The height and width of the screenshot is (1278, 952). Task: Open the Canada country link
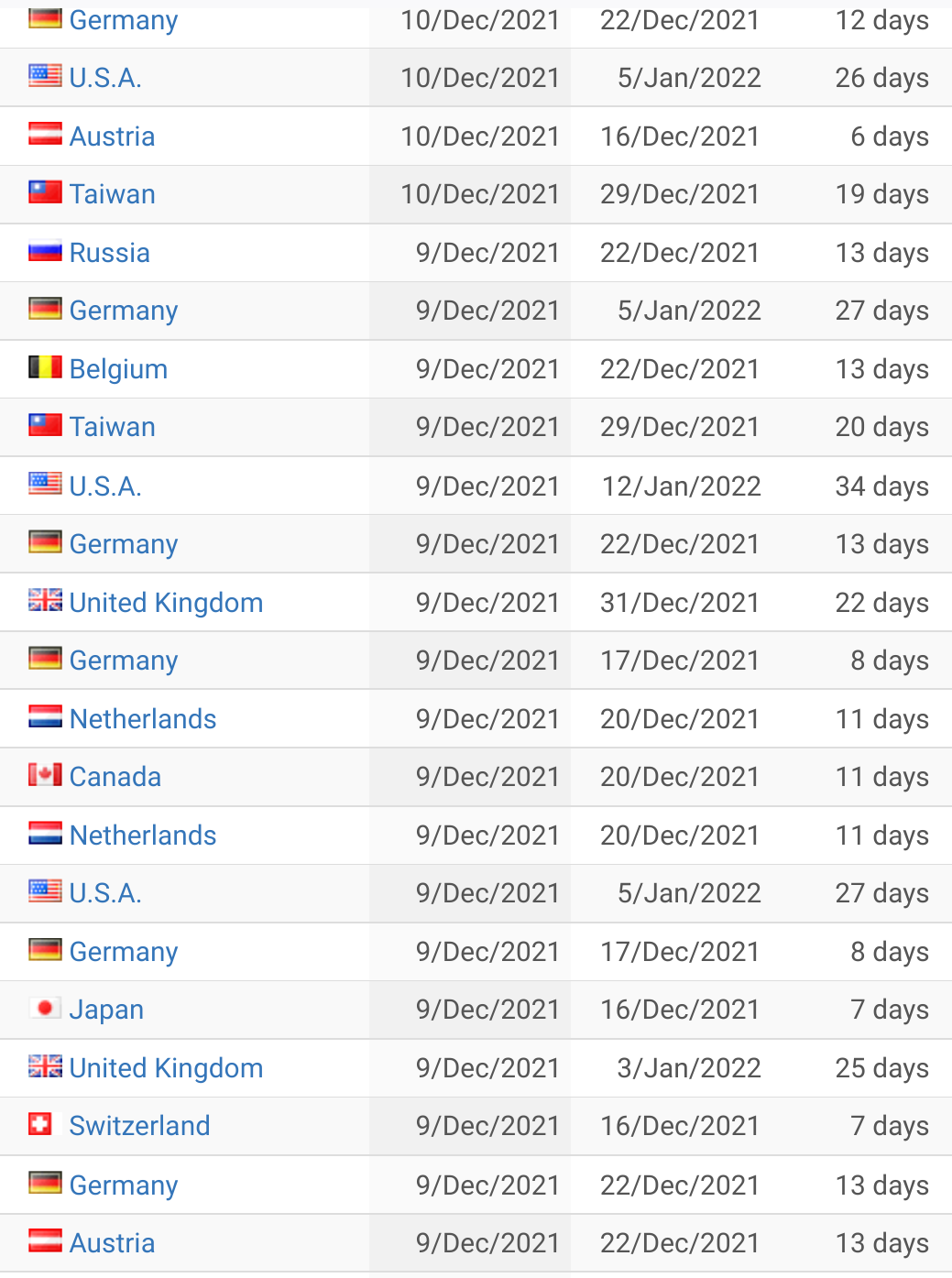115,777
